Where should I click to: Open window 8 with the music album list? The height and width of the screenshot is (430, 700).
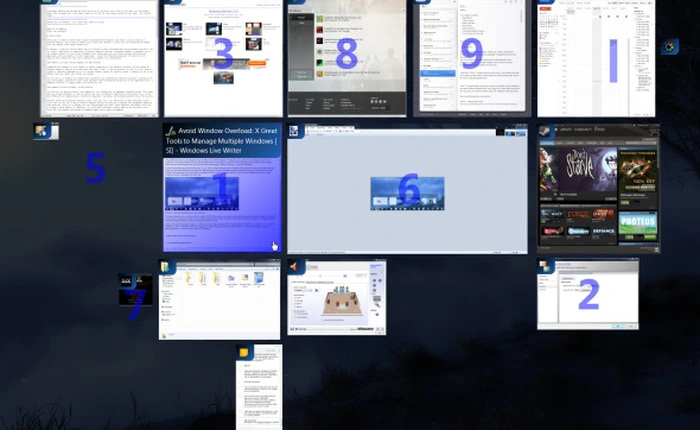(347, 58)
